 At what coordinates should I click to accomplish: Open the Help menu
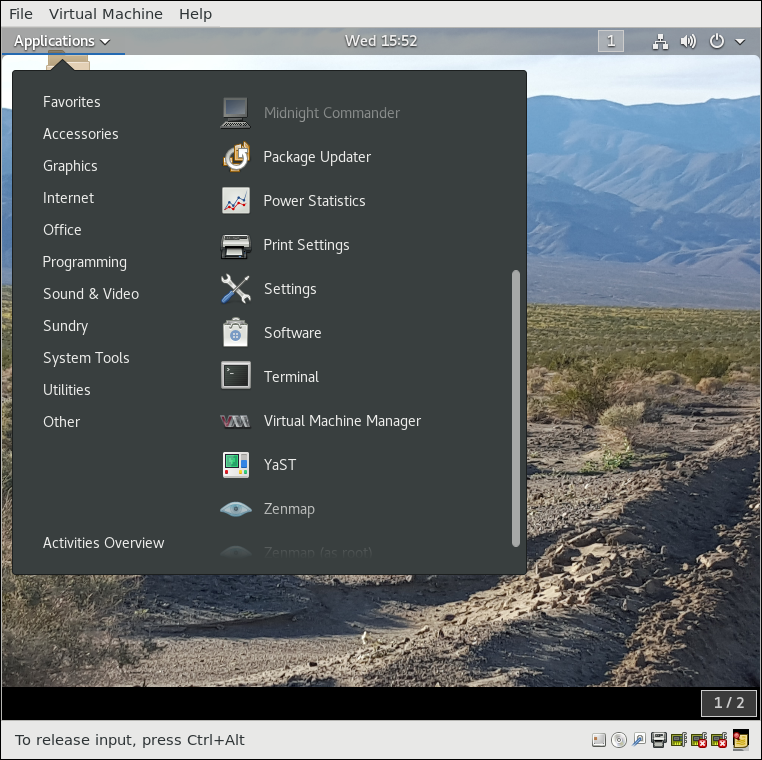(x=195, y=14)
